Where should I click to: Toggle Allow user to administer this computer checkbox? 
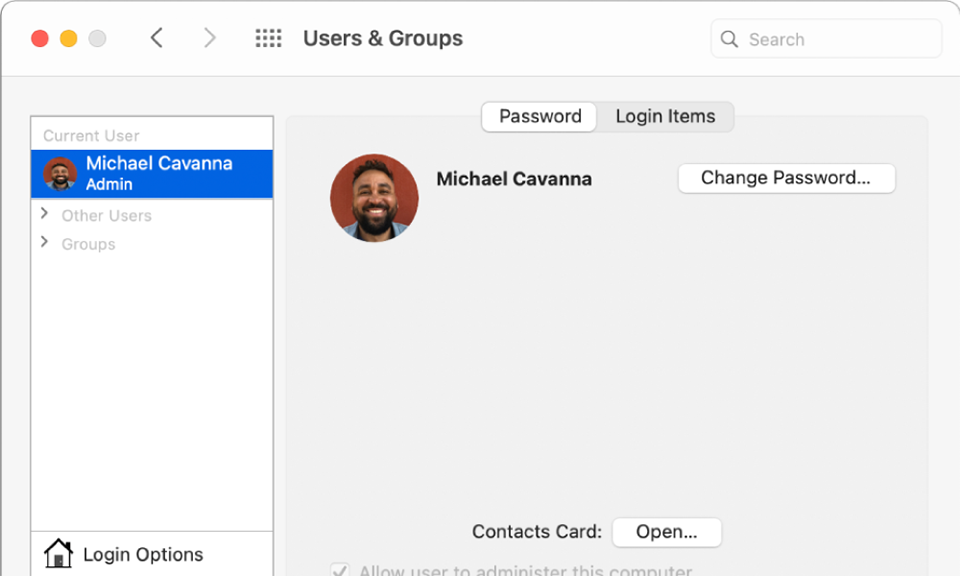340,570
